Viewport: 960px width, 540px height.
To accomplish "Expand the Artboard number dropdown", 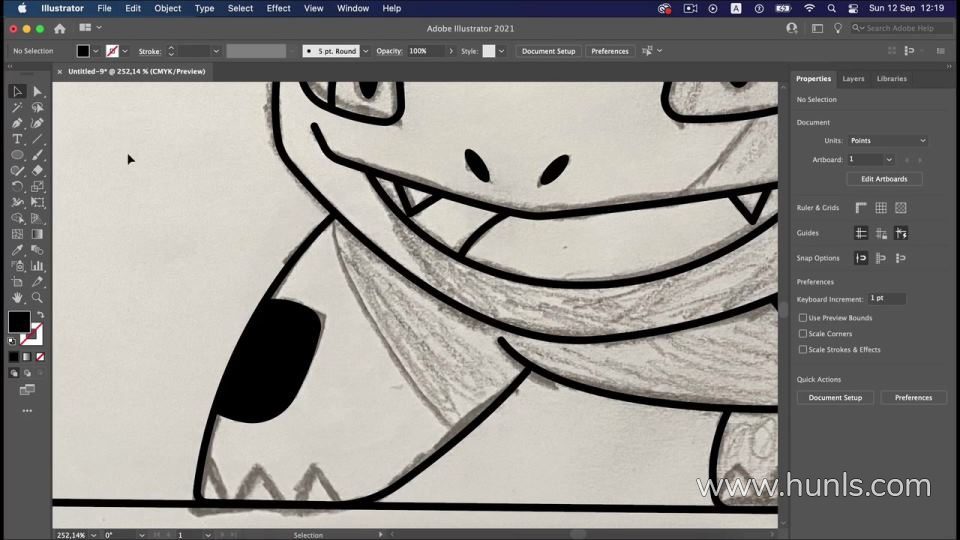I will pos(871,159).
